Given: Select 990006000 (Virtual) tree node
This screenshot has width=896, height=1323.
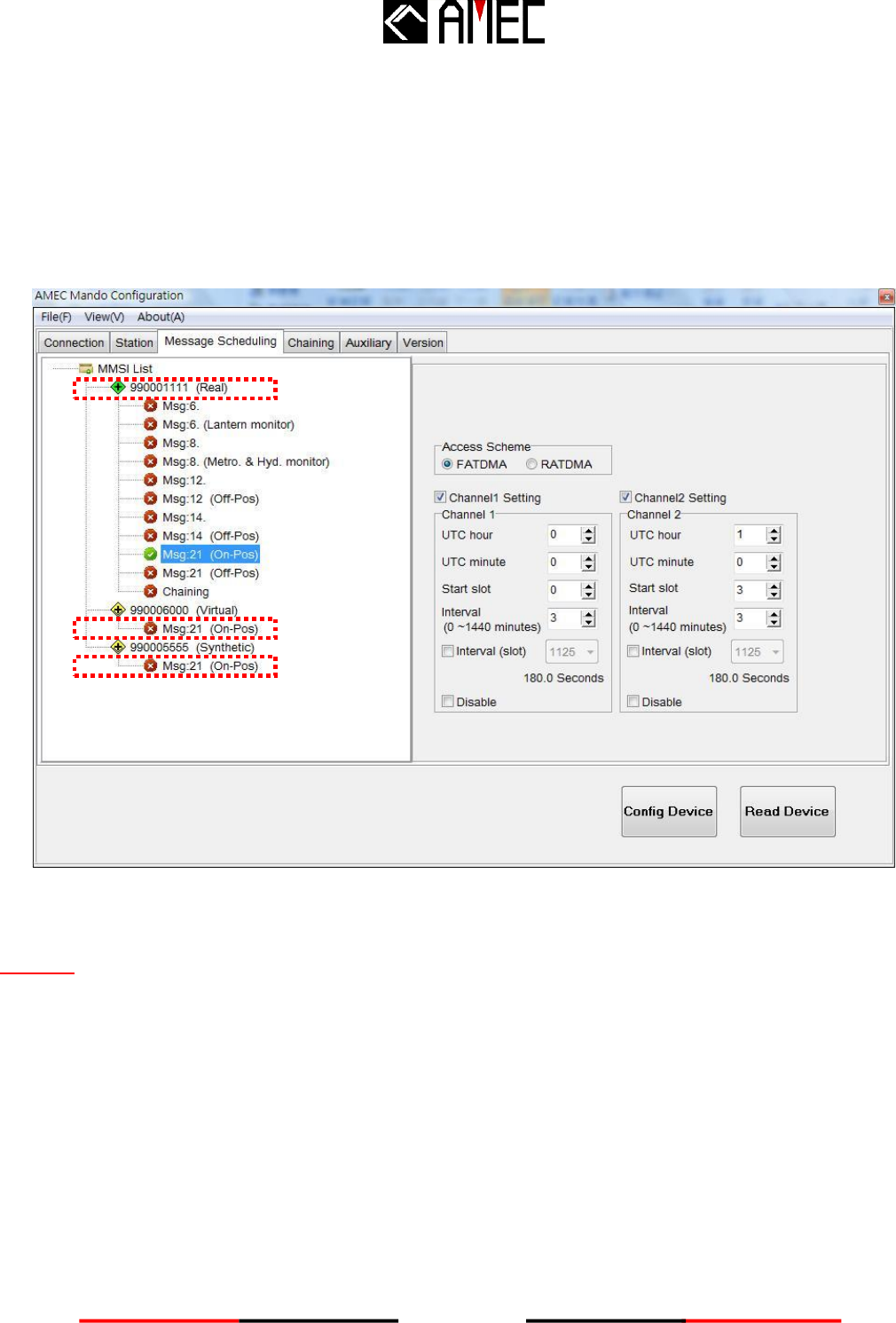Looking at the screenshot, I should (184, 610).
